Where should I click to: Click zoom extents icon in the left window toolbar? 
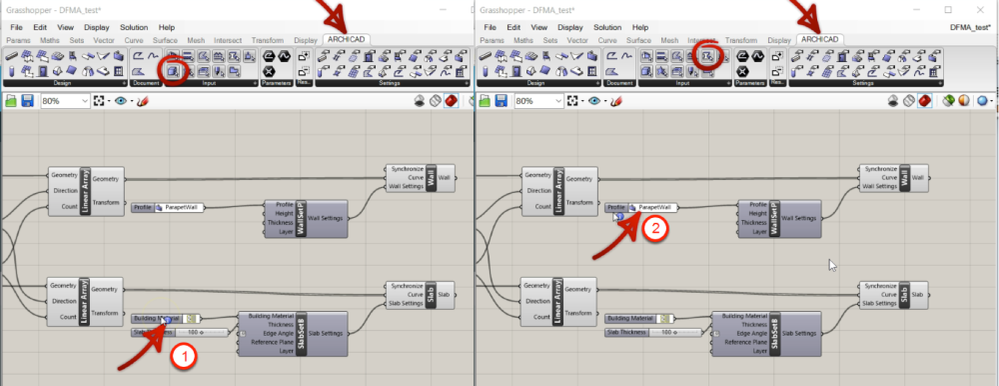click(x=99, y=101)
